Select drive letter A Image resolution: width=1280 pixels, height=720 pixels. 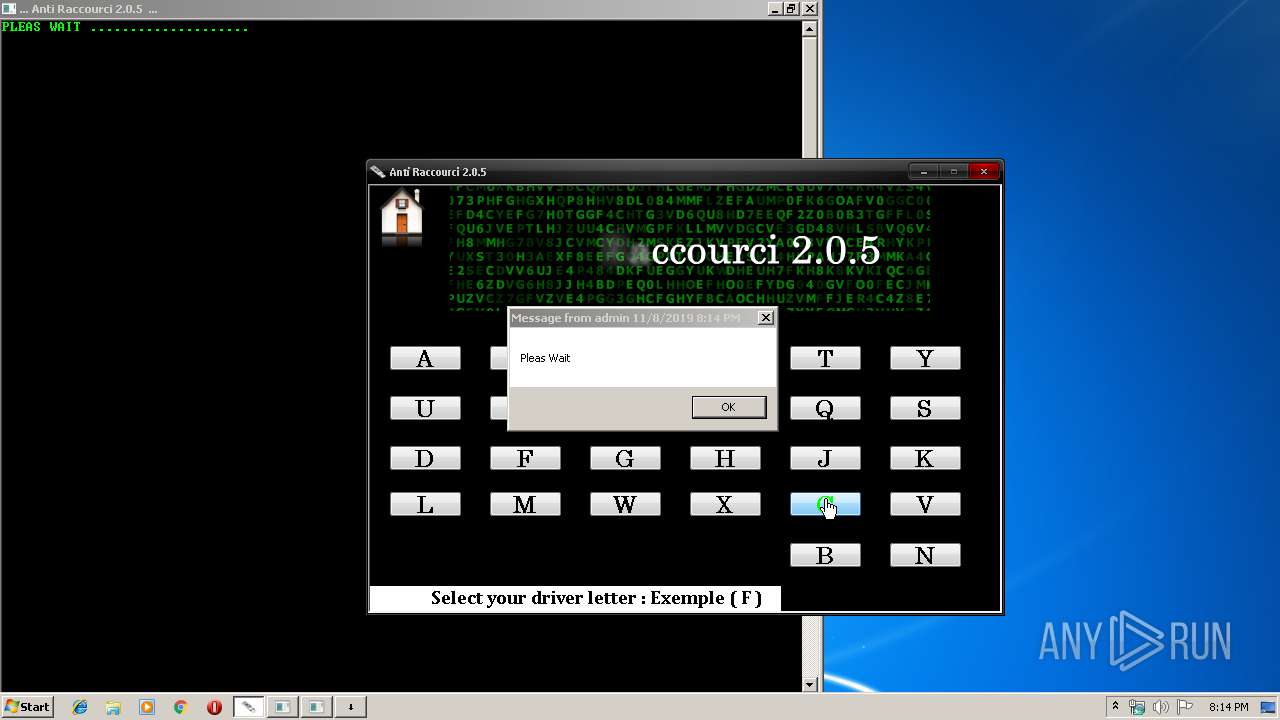[x=425, y=359]
